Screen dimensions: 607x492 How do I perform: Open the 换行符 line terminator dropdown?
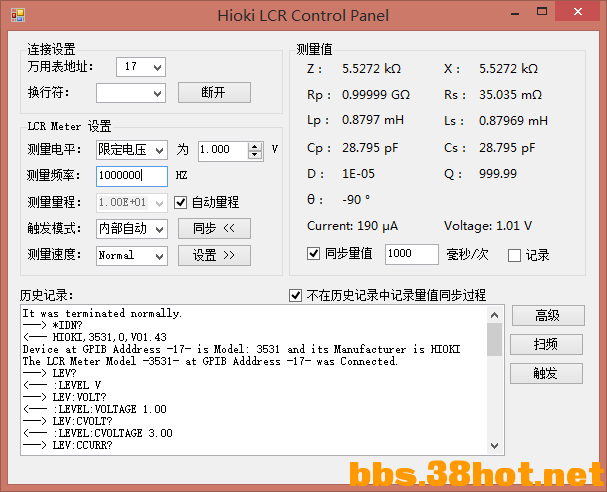tap(131, 93)
